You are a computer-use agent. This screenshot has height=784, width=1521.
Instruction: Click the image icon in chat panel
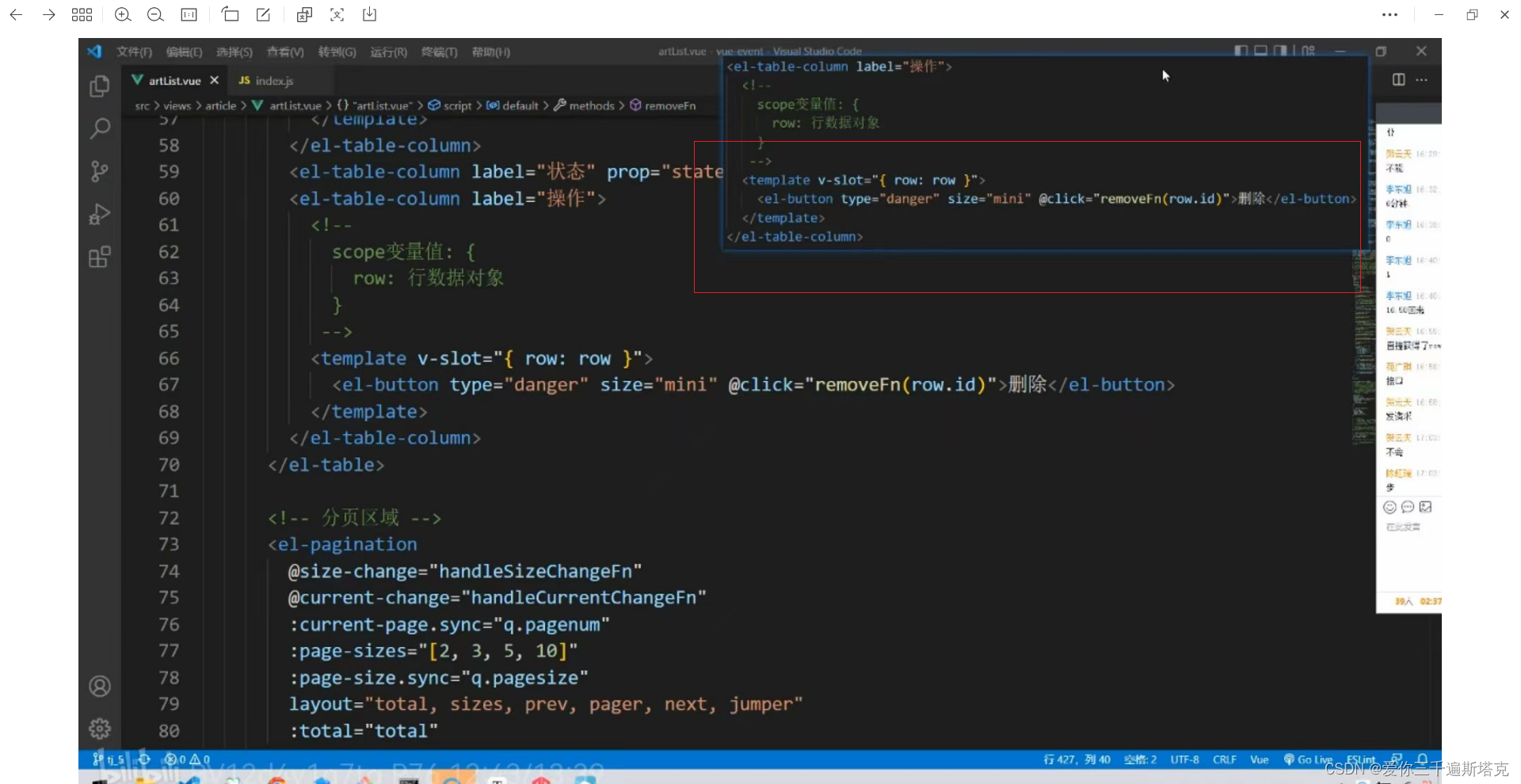1426,507
